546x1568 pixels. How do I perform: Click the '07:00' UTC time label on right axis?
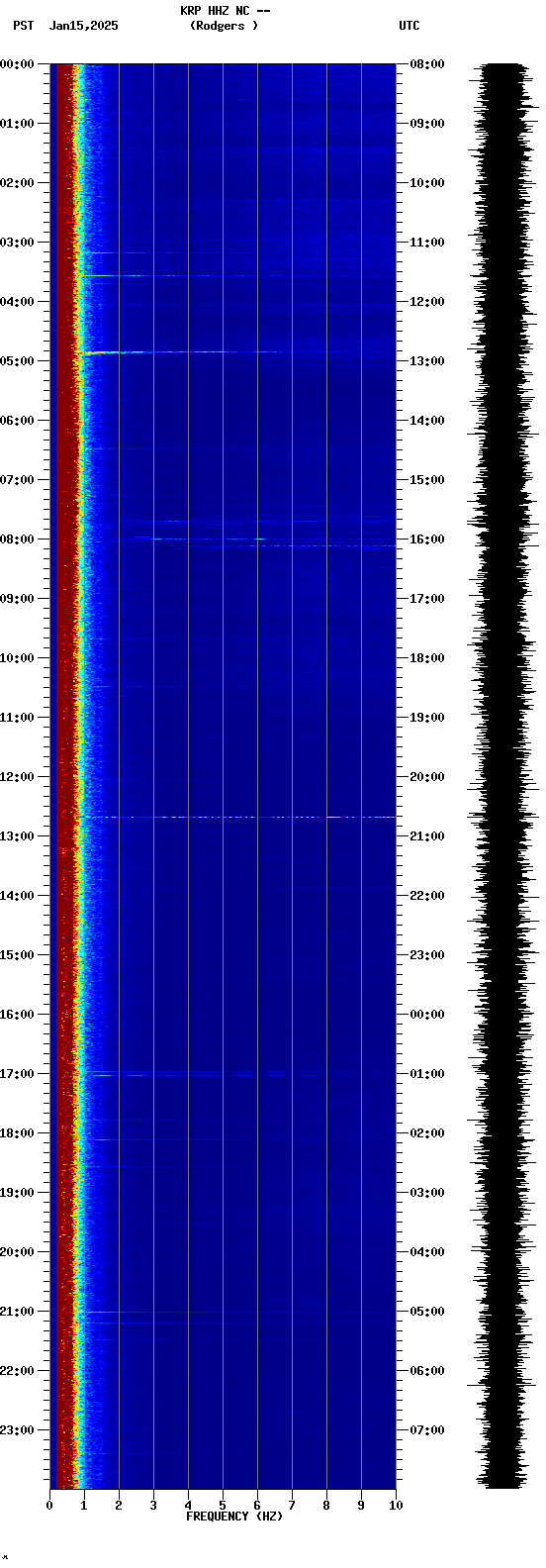tap(427, 1430)
